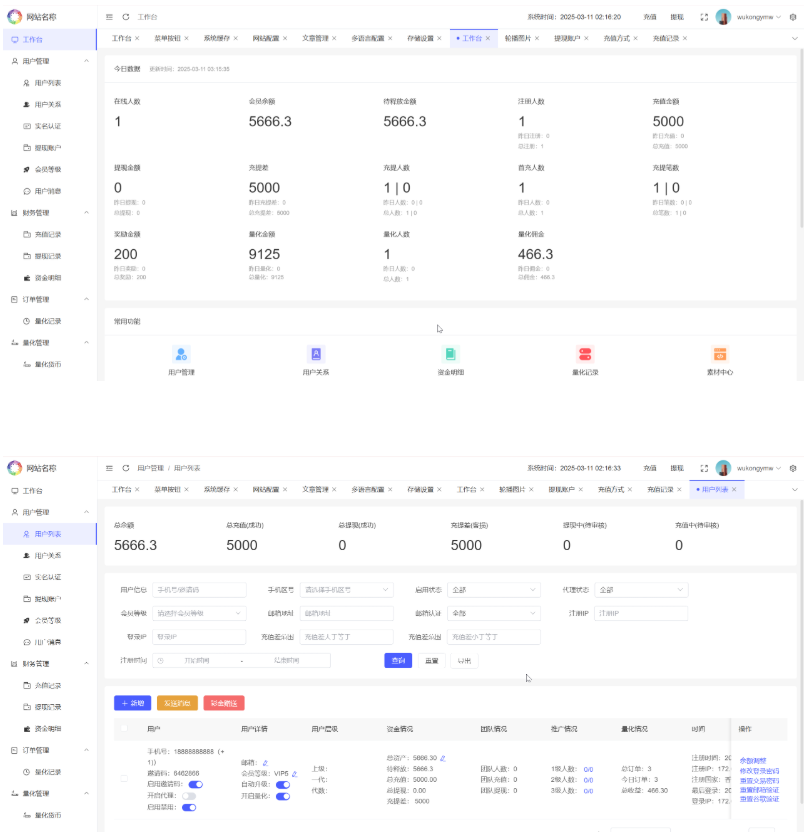Viewport: 808px width, 839px height.
Task: Click the 余额调整 link in 操作 column
Action: tap(754, 759)
